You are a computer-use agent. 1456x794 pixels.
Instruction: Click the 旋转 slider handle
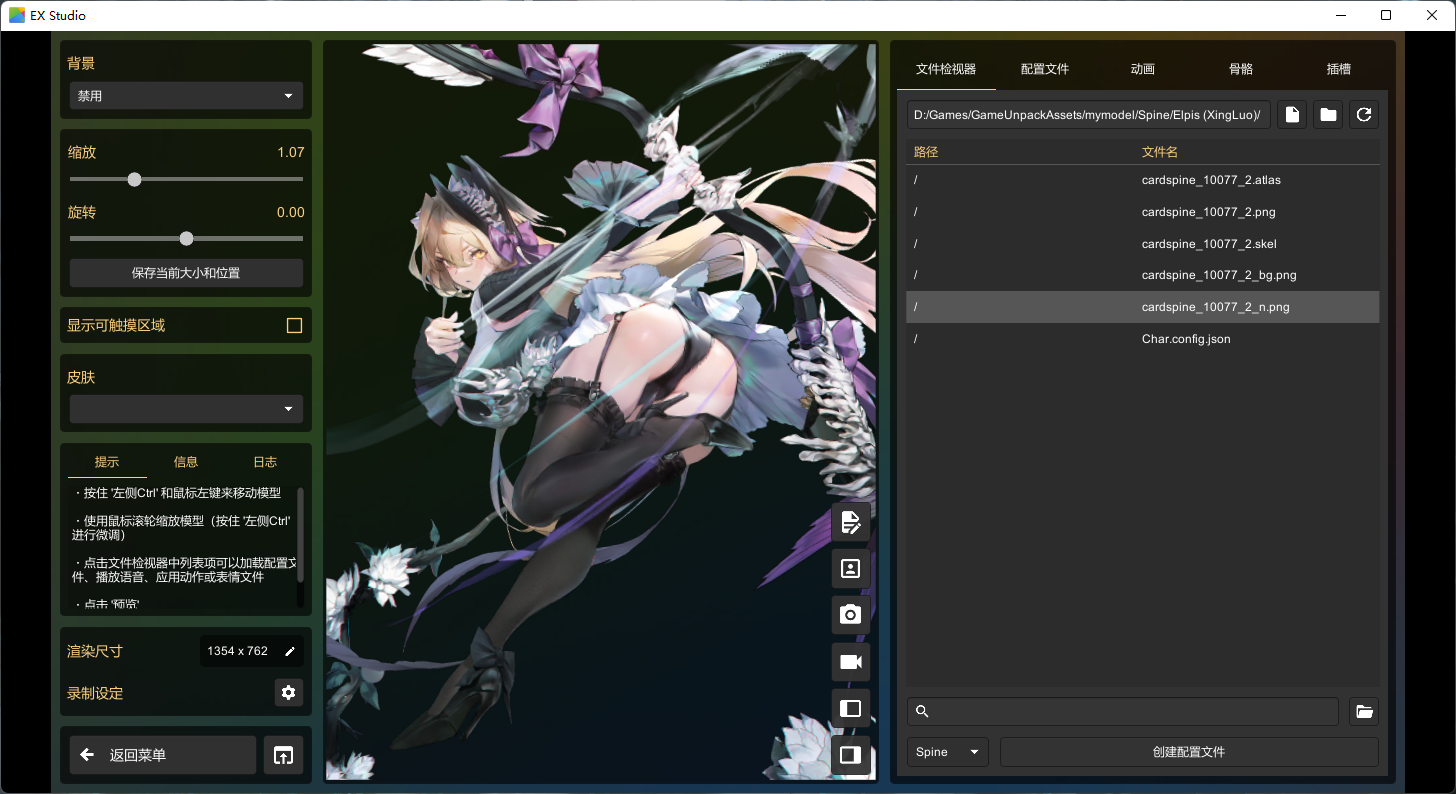point(186,239)
